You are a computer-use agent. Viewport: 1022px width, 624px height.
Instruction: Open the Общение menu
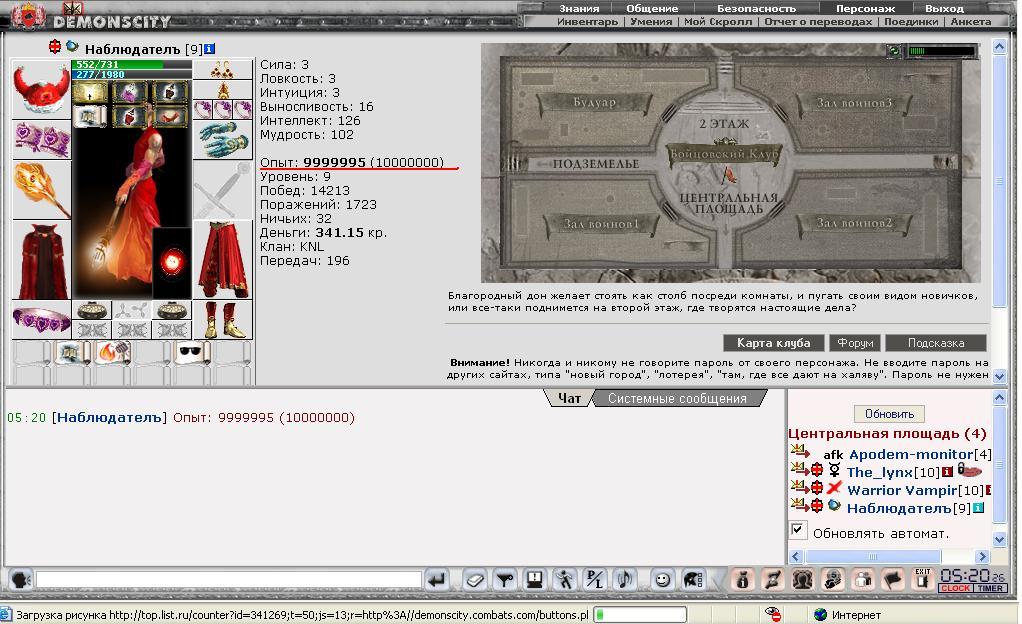652,8
